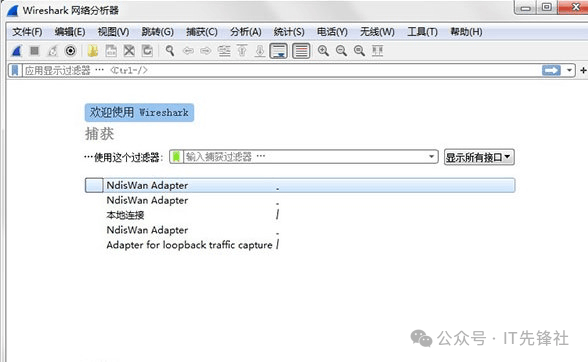The image size is (588, 362).
Task: Click the zoom in magnifier icon
Action: pos(323,51)
